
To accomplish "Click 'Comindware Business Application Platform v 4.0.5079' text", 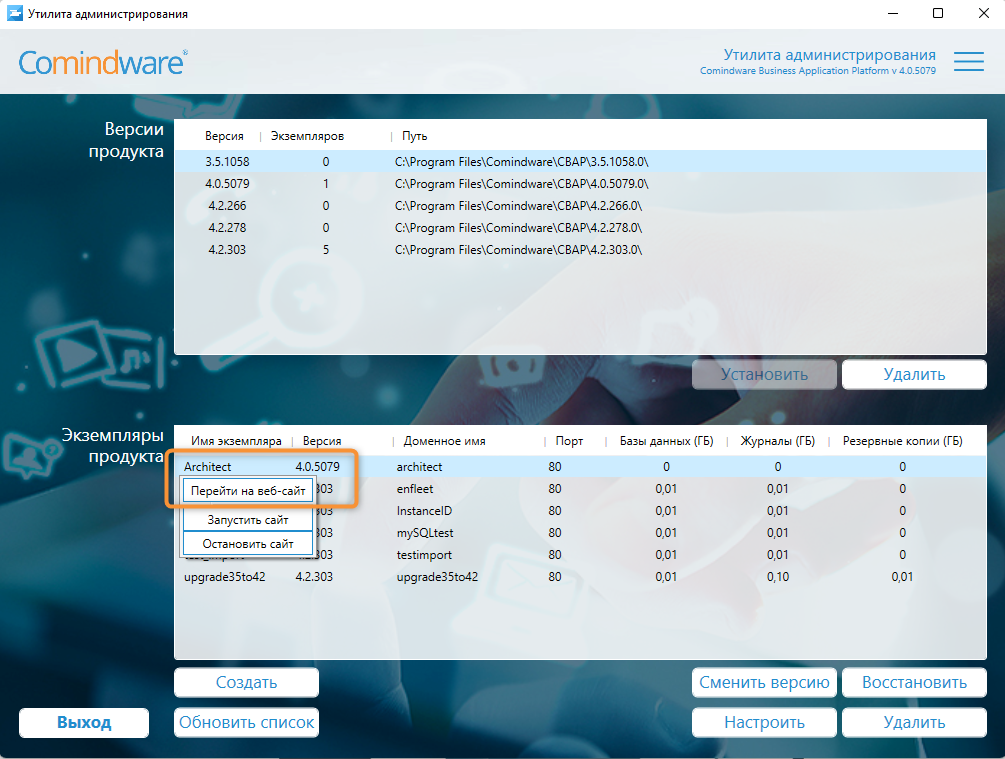I will pyautogui.click(x=818, y=71).
